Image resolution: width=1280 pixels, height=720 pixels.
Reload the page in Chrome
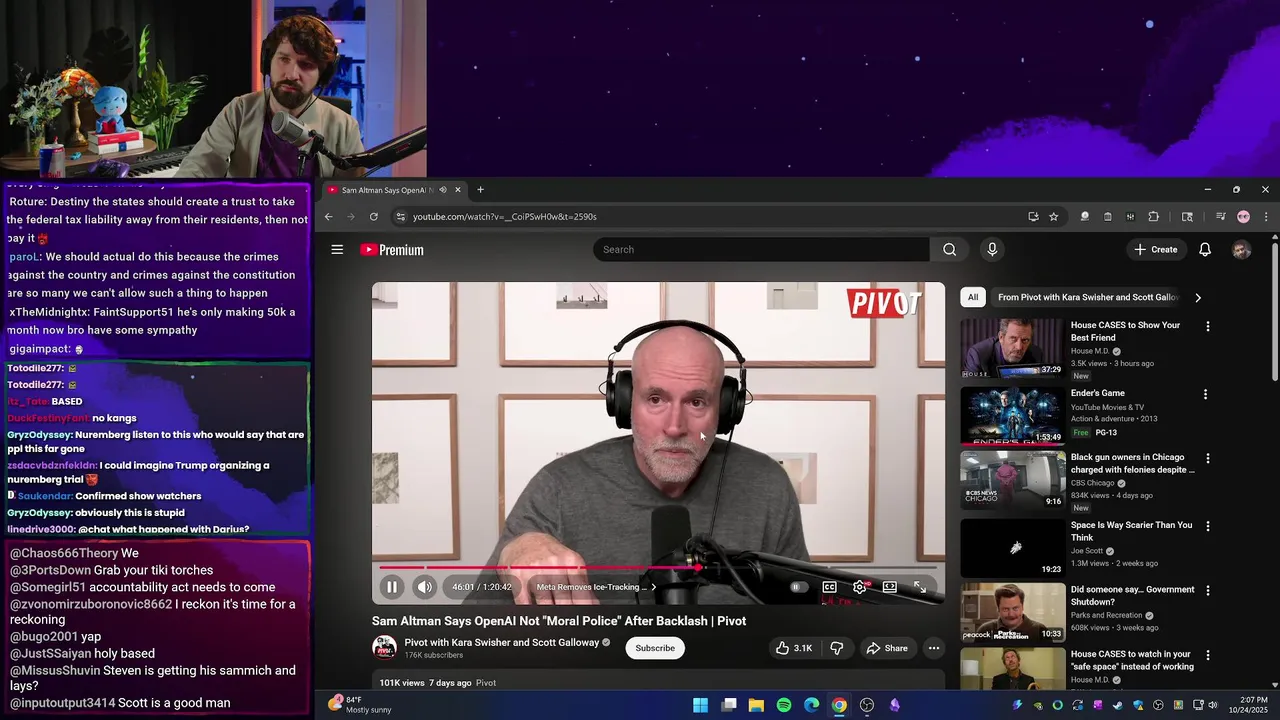[374, 217]
